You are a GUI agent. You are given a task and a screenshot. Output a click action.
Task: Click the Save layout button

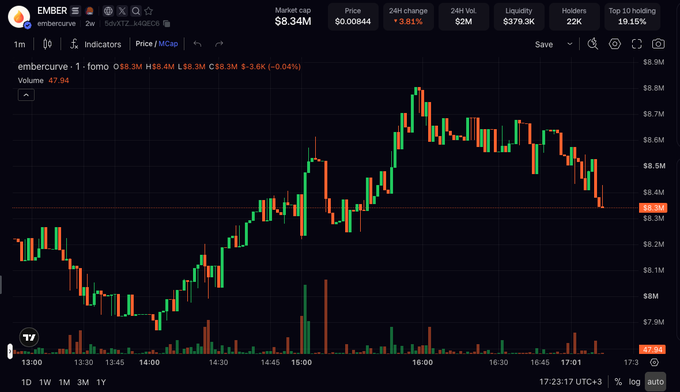tap(544, 44)
